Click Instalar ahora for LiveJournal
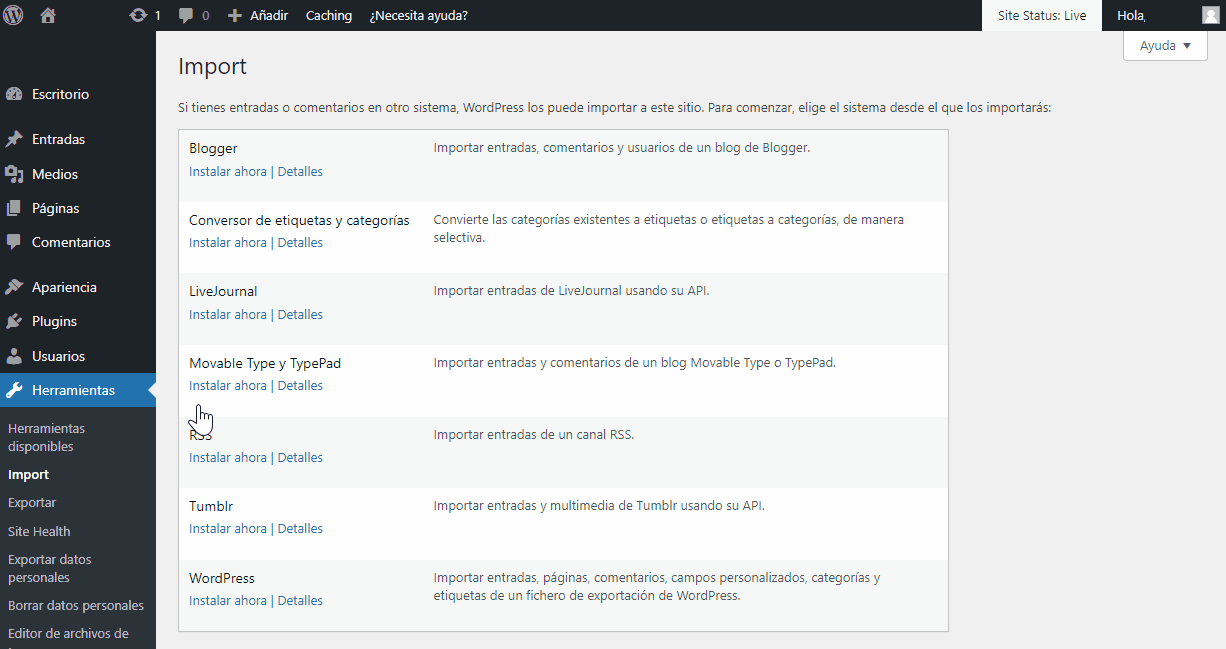The width and height of the screenshot is (1226, 649). [x=228, y=315]
